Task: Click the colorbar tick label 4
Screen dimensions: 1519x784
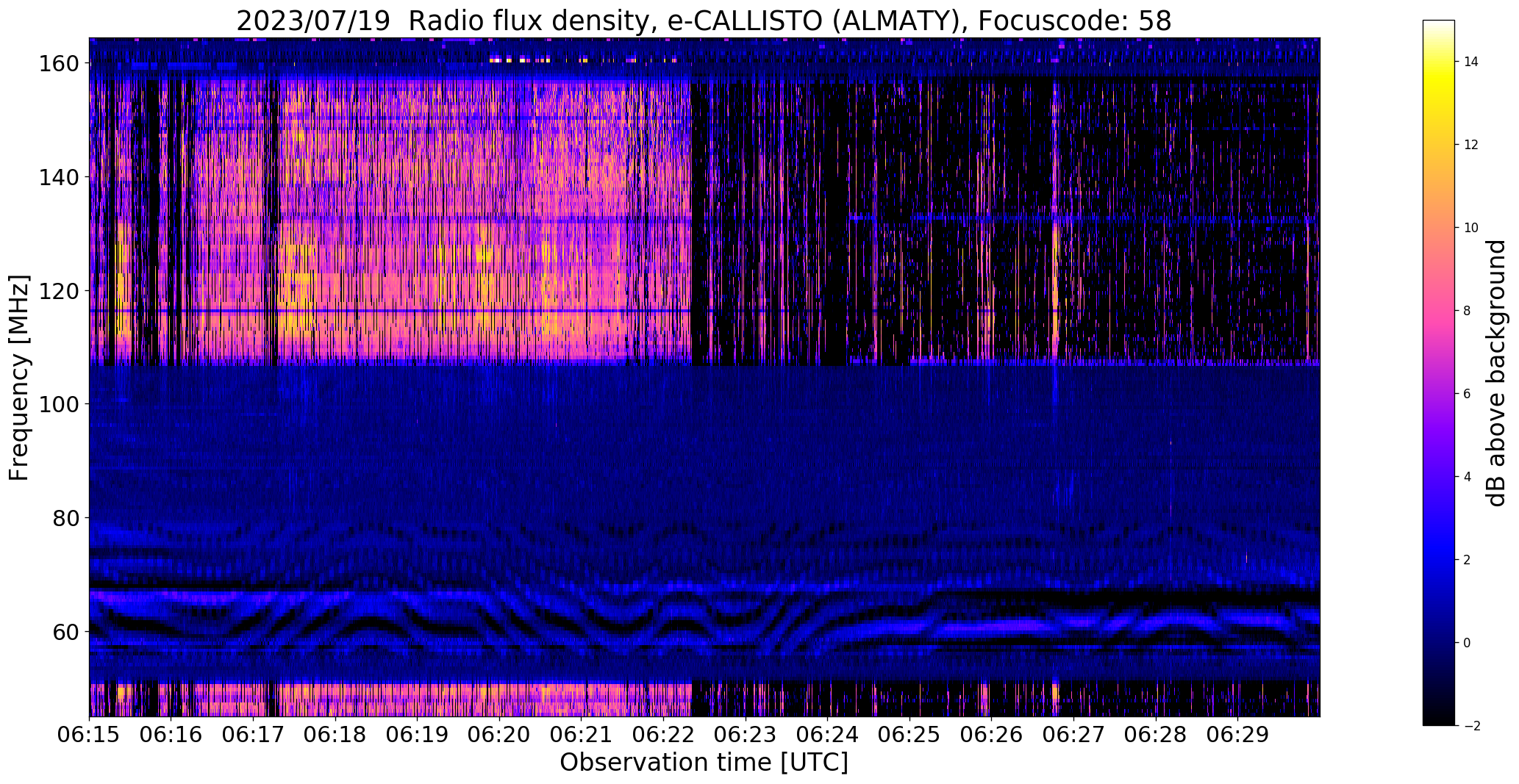Action: pyautogui.click(x=1467, y=477)
